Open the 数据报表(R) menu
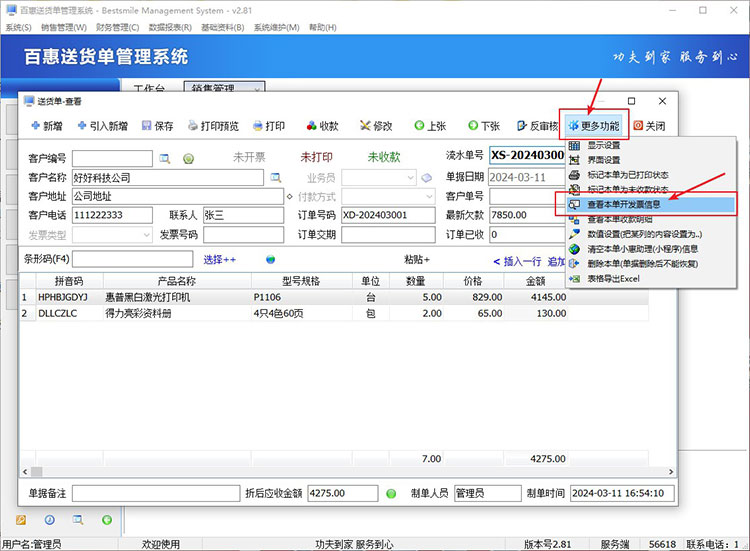 tap(170, 28)
